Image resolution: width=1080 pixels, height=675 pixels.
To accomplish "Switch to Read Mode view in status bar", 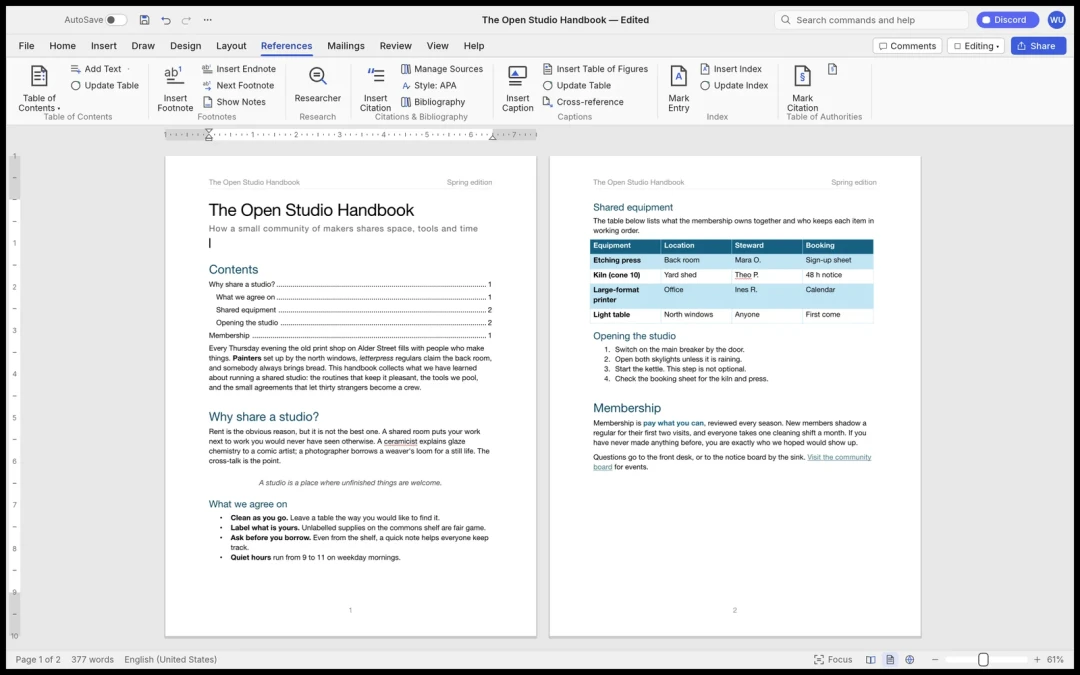I will [x=871, y=660].
